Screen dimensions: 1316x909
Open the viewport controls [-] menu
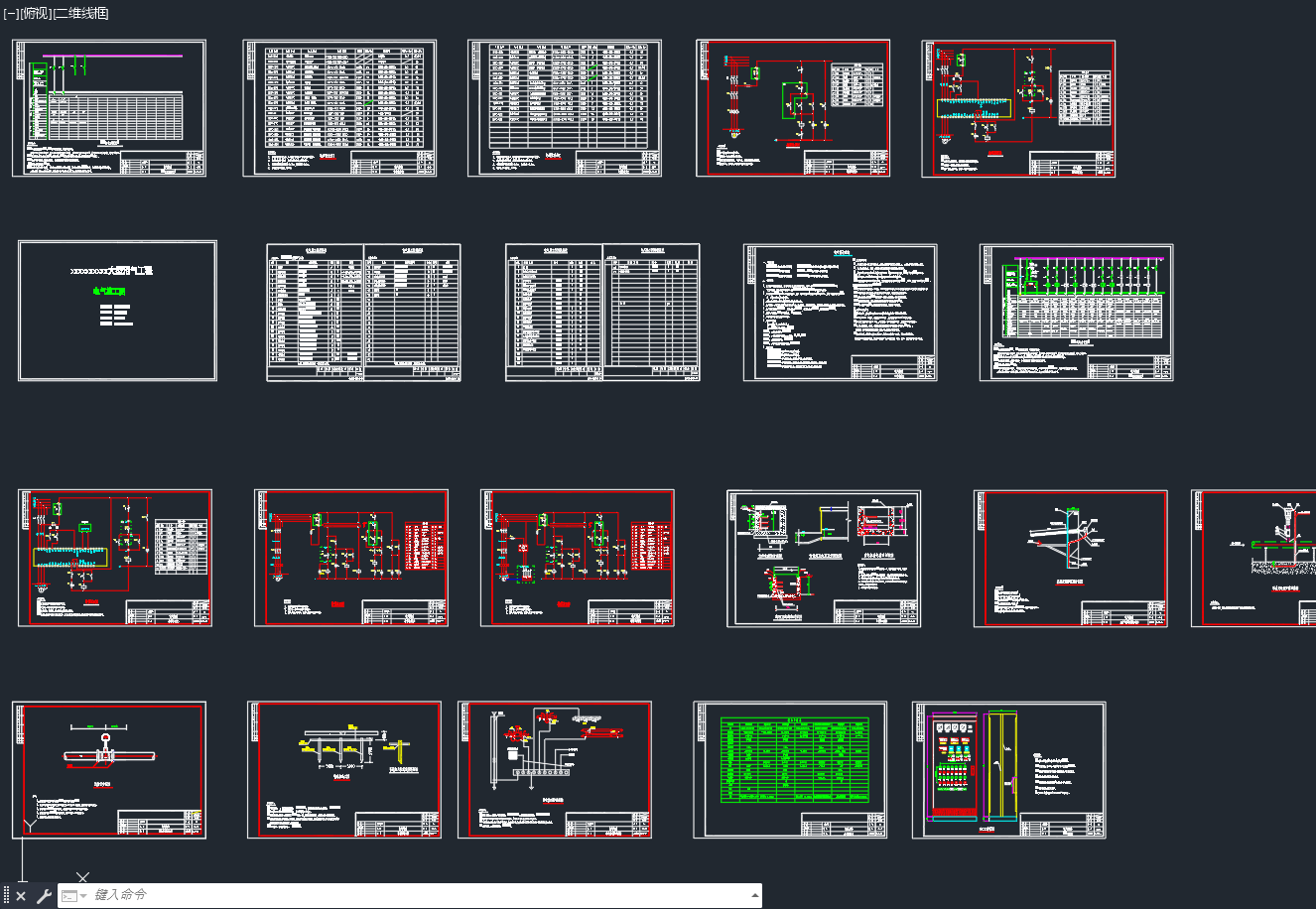pyautogui.click(x=11, y=13)
